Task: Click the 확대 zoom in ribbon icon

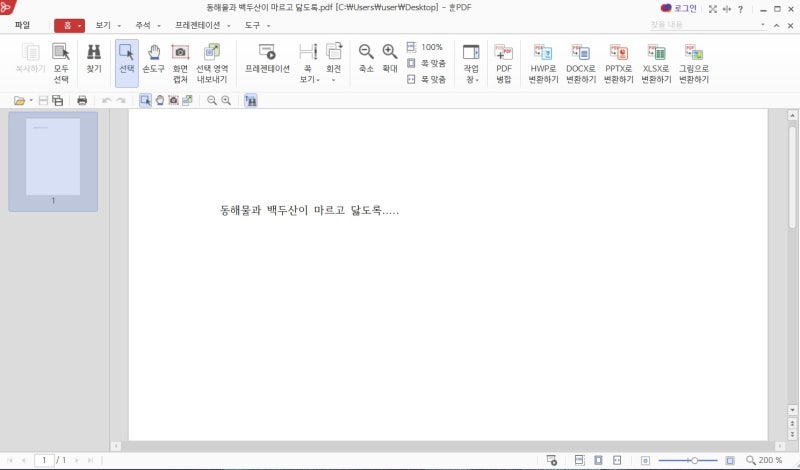Action: coord(390,58)
